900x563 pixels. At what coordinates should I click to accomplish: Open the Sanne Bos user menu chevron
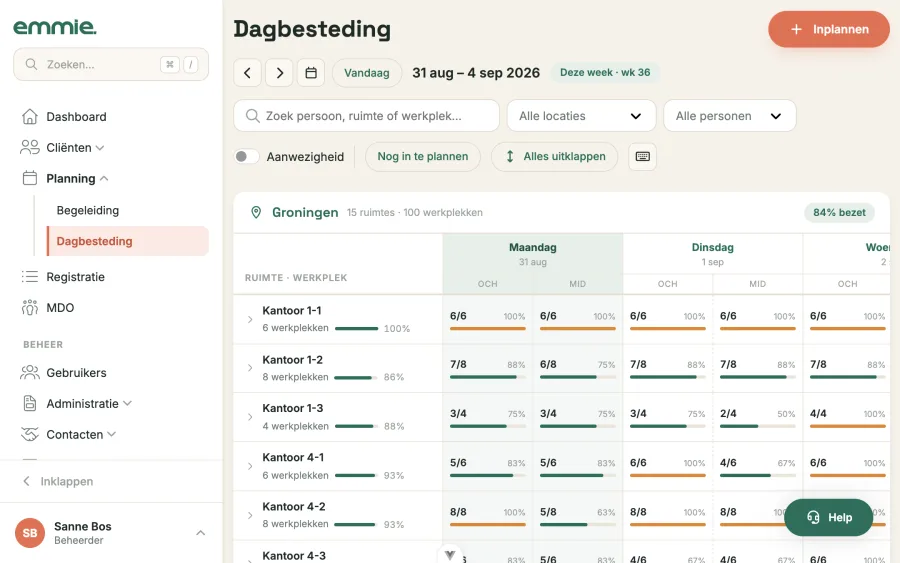pyautogui.click(x=200, y=533)
